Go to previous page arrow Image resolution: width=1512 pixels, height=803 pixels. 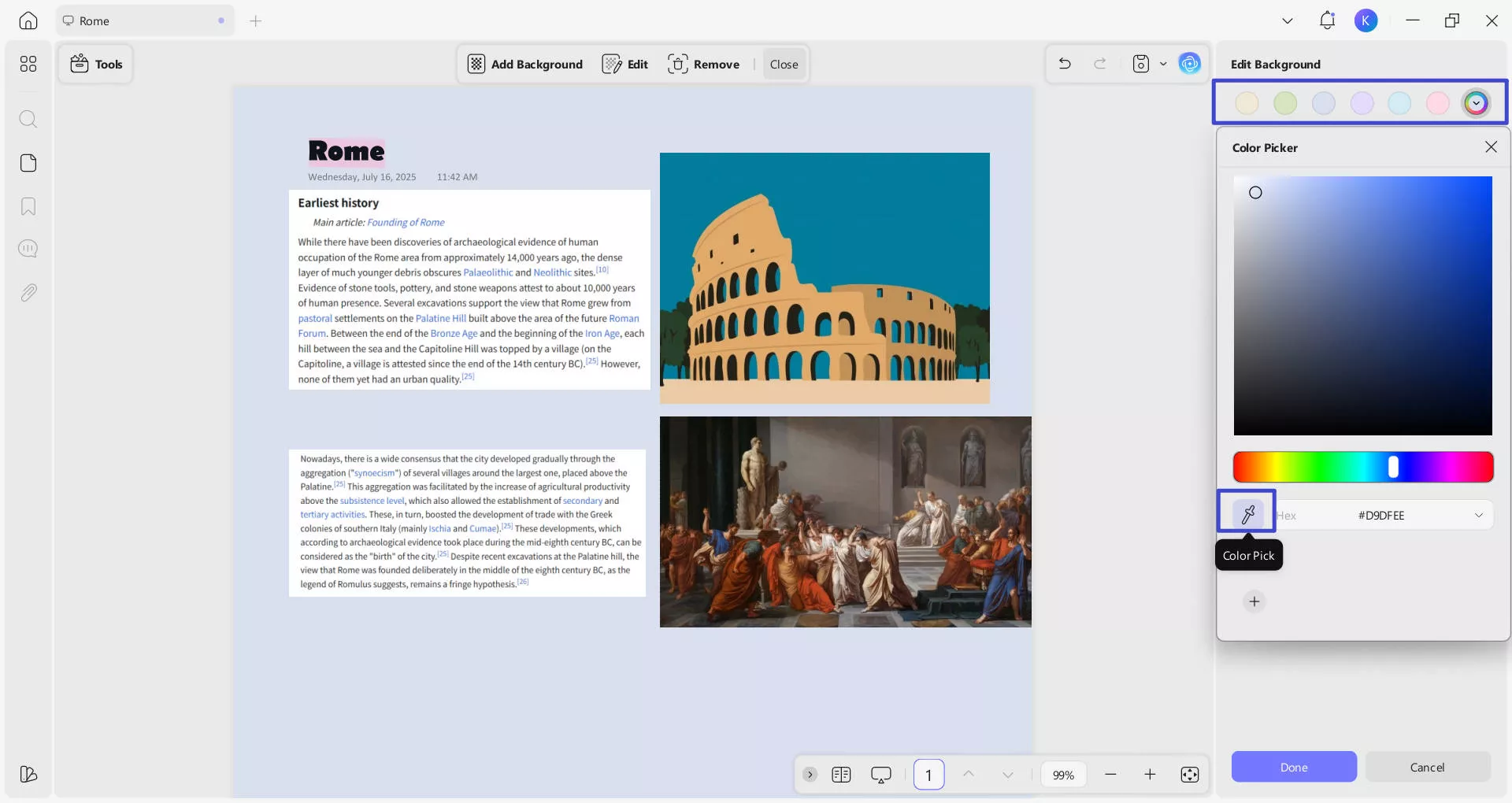(969, 775)
